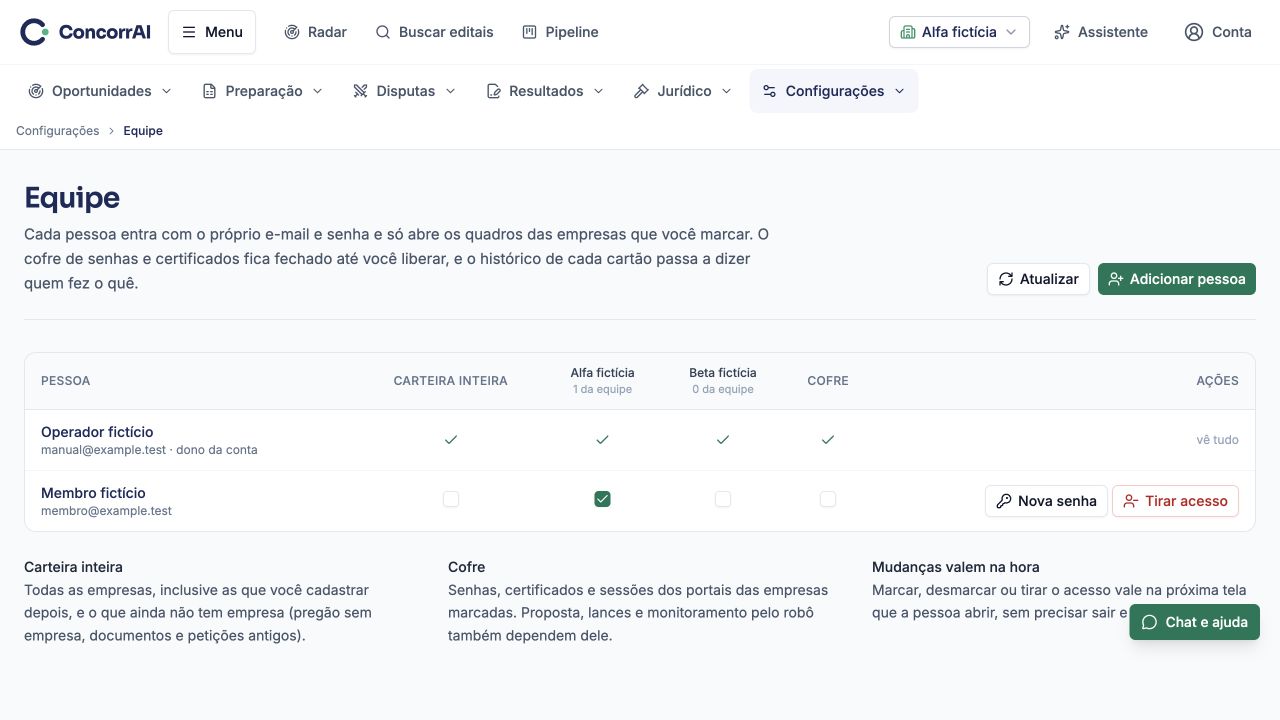Open the Assistente link
This screenshot has height=720, width=1280.
tap(1101, 32)
